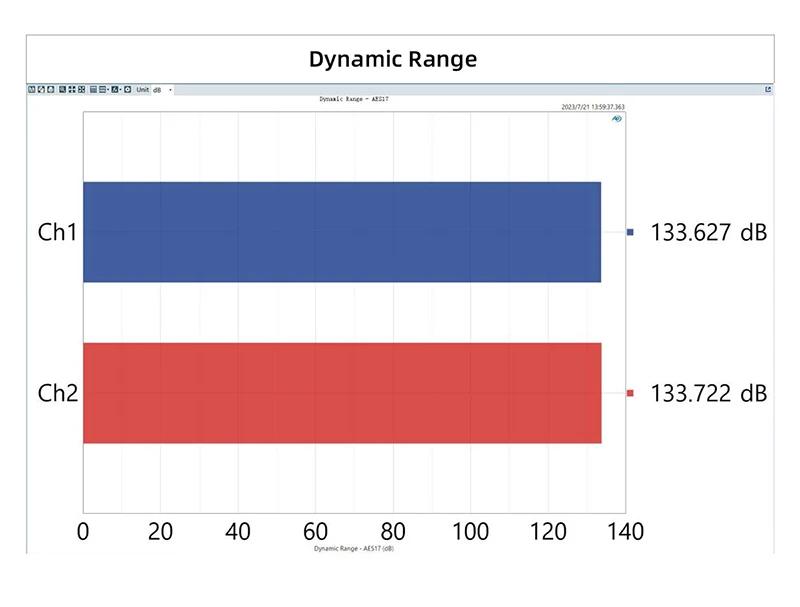Click the 133.627 dB value for Ch1
Image resolution: width=800 pixels, height=607 pixels.
point(708,232)
